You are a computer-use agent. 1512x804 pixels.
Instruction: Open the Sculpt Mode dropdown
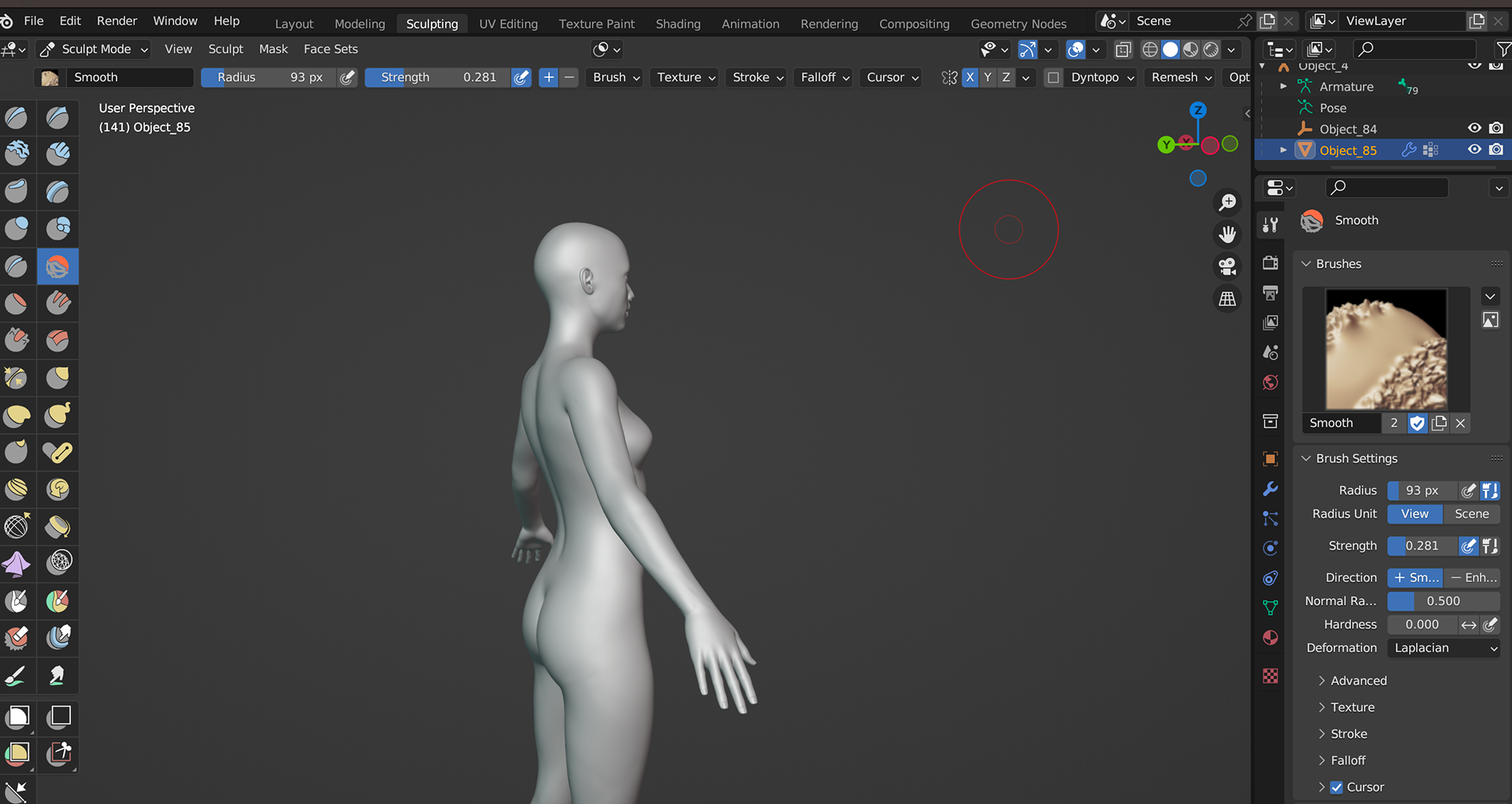pyautogui.click(x=94, y=49)
